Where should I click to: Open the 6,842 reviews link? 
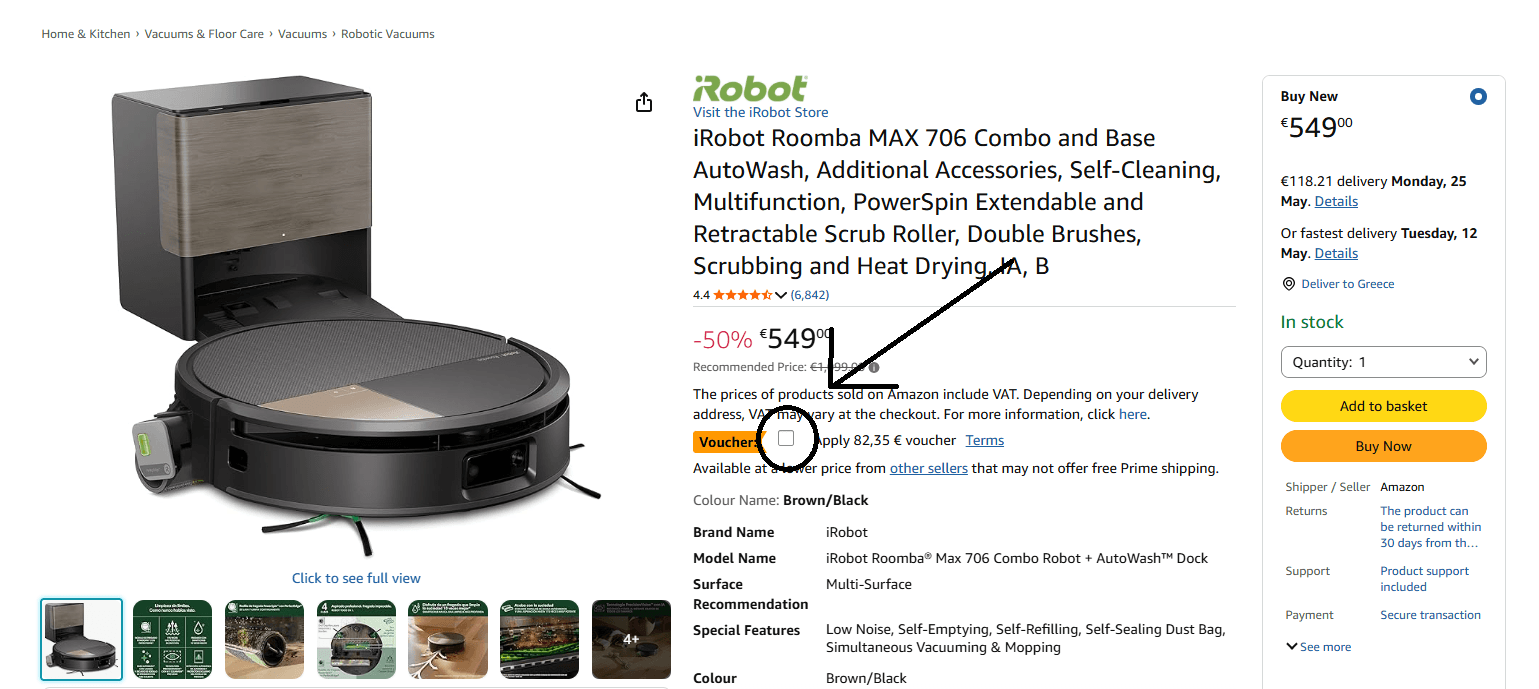point(810,295)
